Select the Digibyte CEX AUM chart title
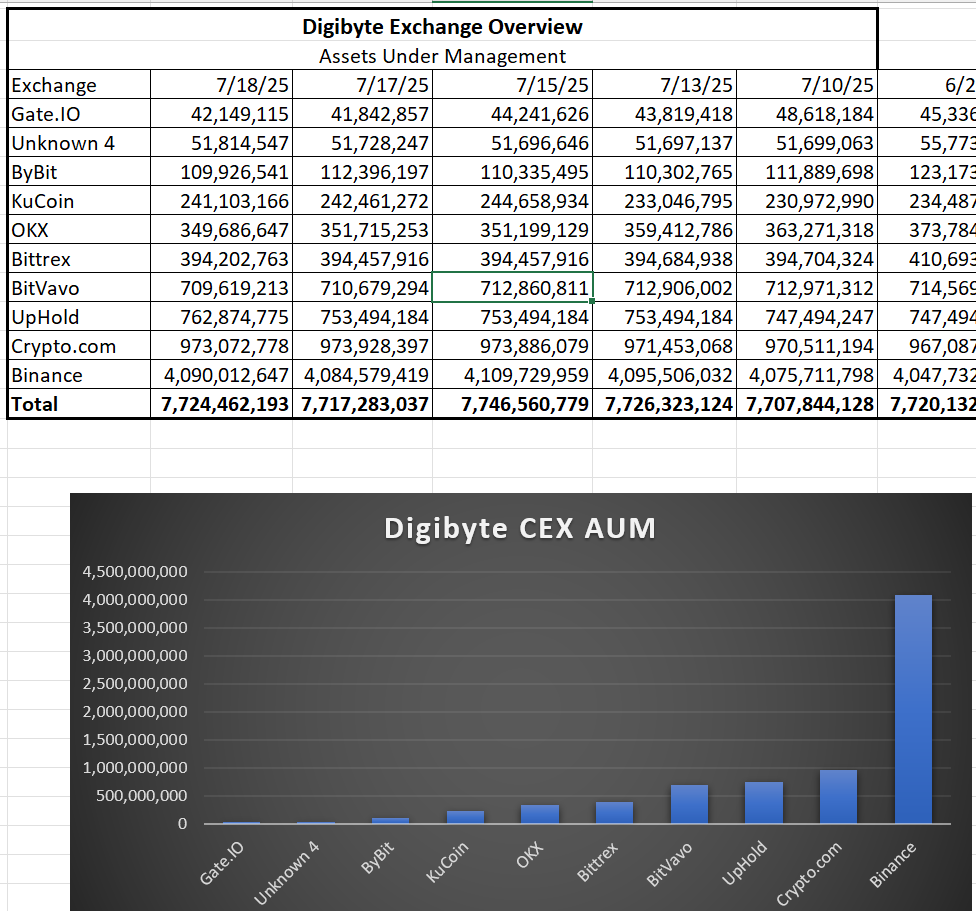Image resolution: width=976 pixels, height=911 pixels. pos(520,529)
